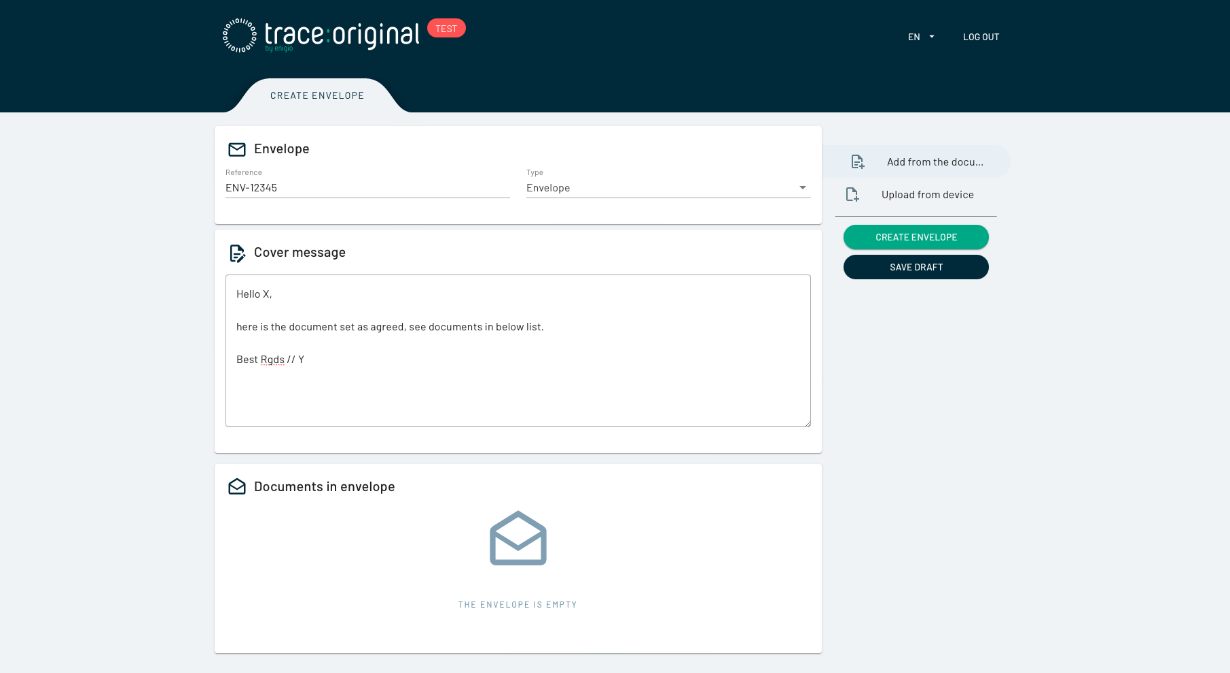Click the Log Out link
The height and width of the screenshot is (673, 1230).
click(981, 37)
